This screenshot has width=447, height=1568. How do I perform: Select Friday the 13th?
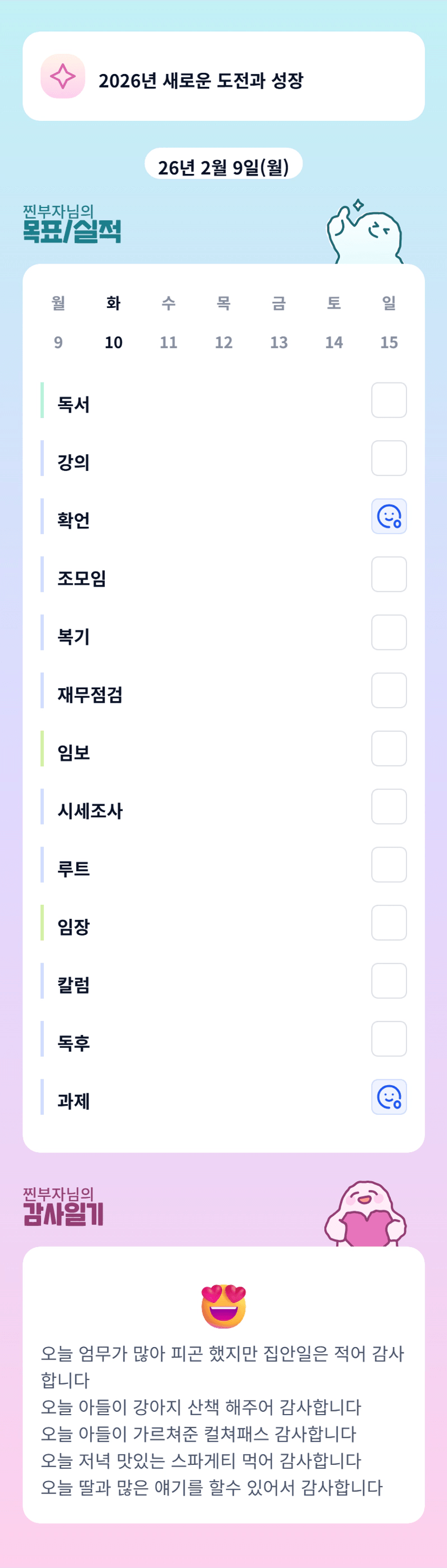279,322
